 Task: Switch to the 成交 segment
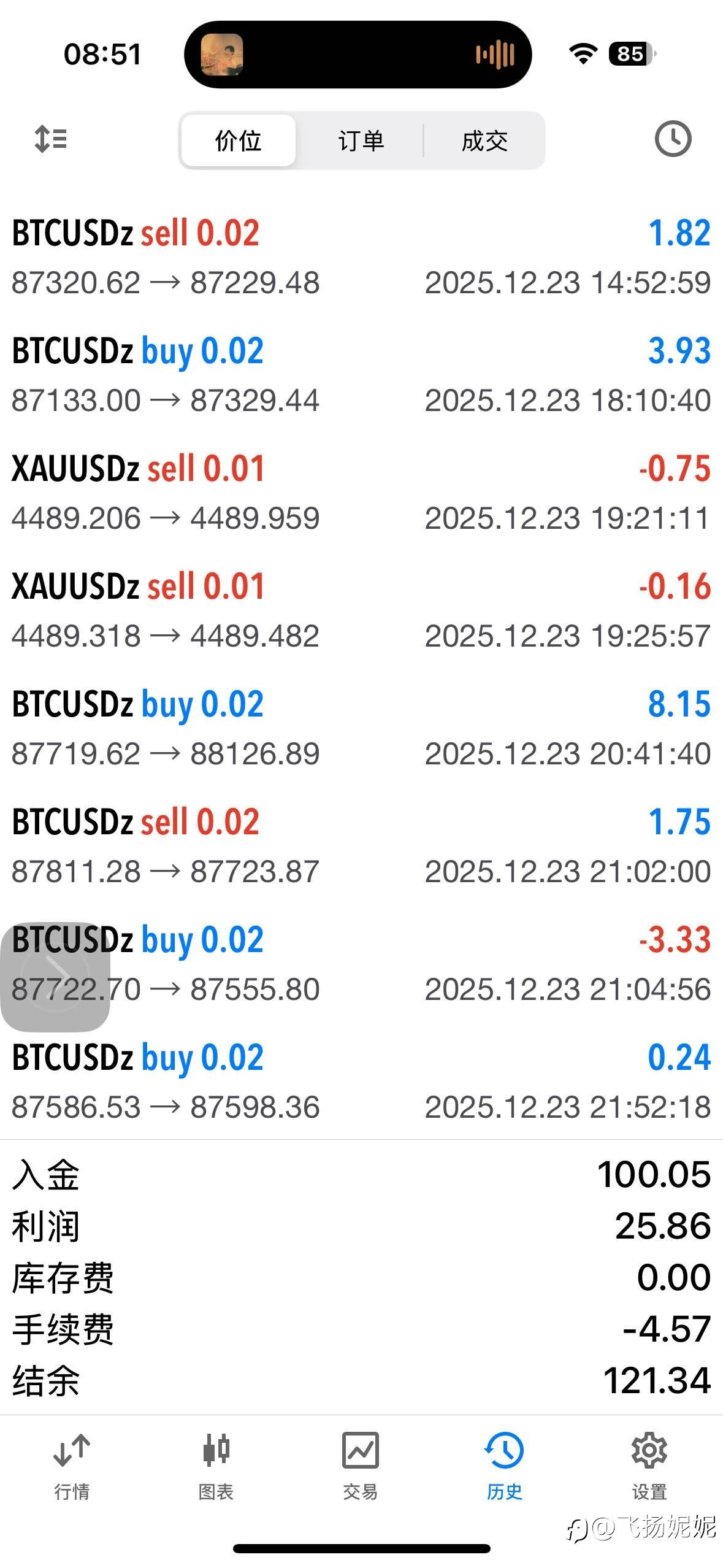pyautogui.click(x=484, y=140)
